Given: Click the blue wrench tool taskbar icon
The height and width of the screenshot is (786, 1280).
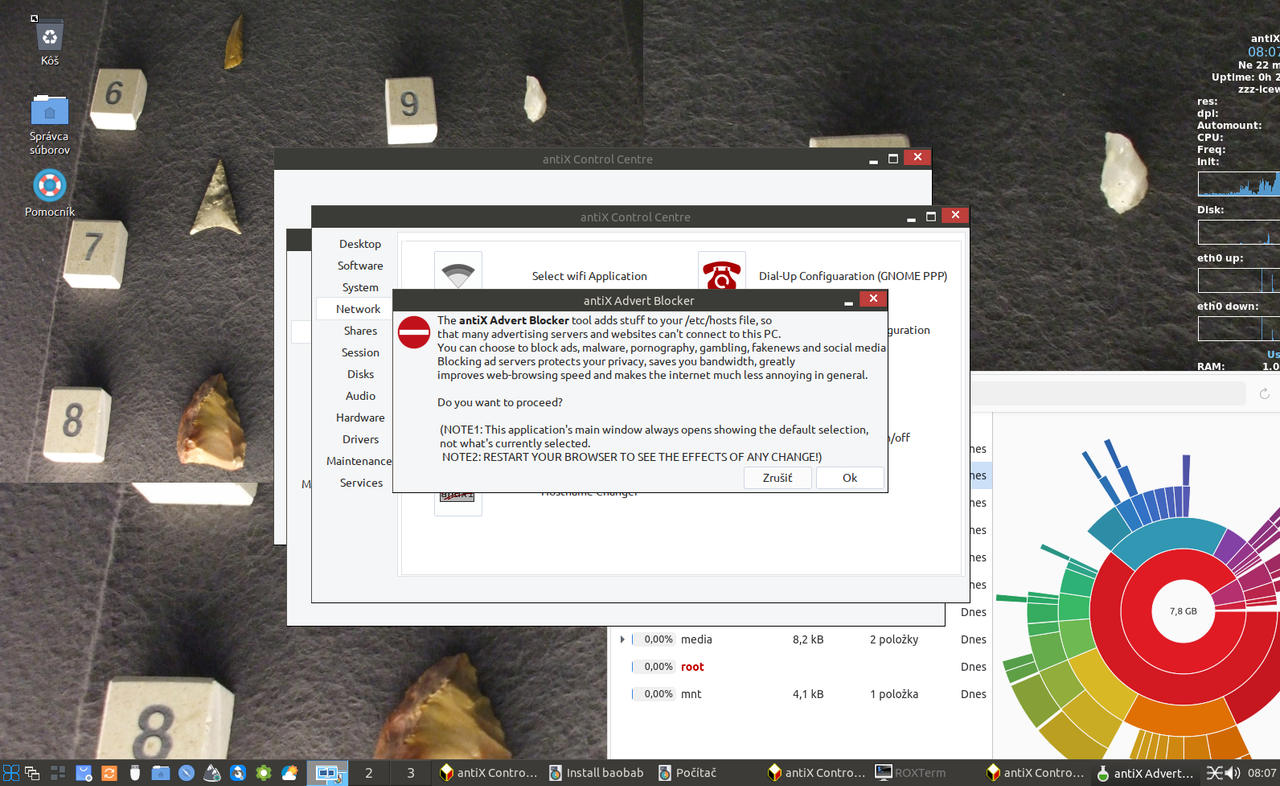Looking at the screenshot, I should (x=238, y=773).
